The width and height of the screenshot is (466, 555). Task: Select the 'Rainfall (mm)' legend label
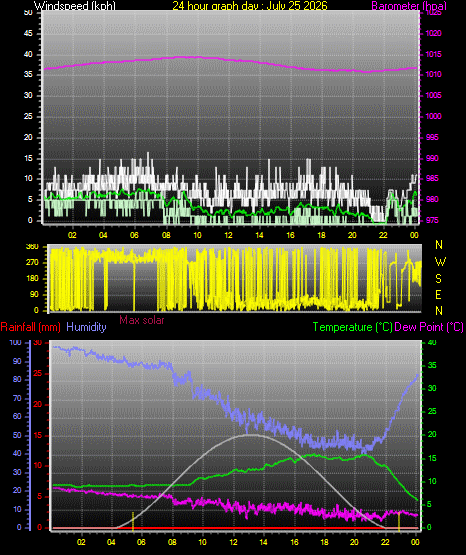pyautogui.click(x=30, y=327)
